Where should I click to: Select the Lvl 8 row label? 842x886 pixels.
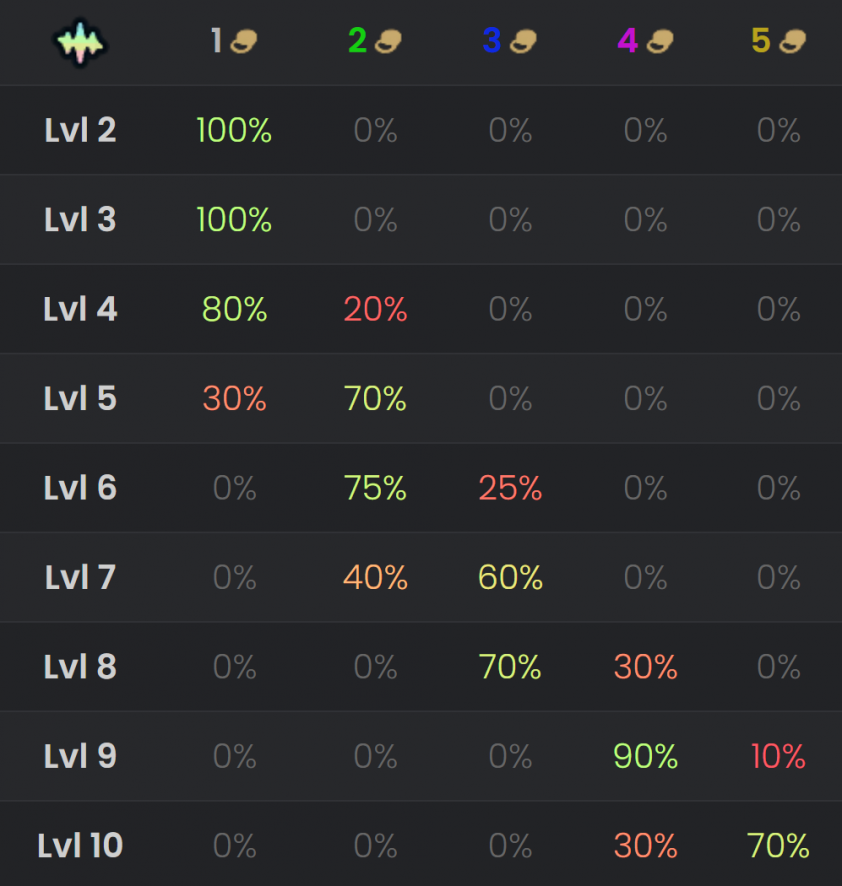pos(80,667)
